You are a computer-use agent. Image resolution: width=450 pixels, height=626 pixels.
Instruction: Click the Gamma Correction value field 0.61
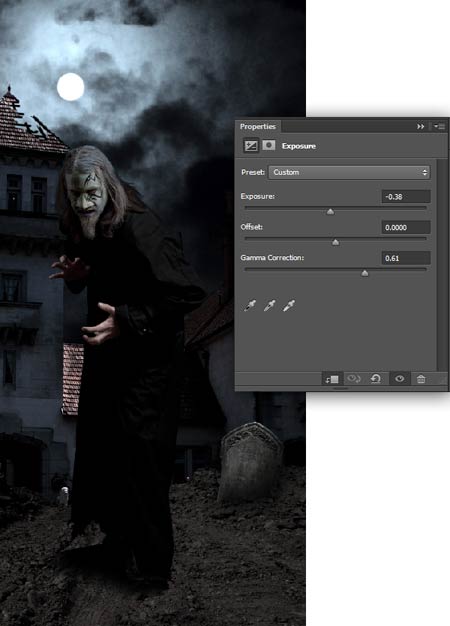406,258
